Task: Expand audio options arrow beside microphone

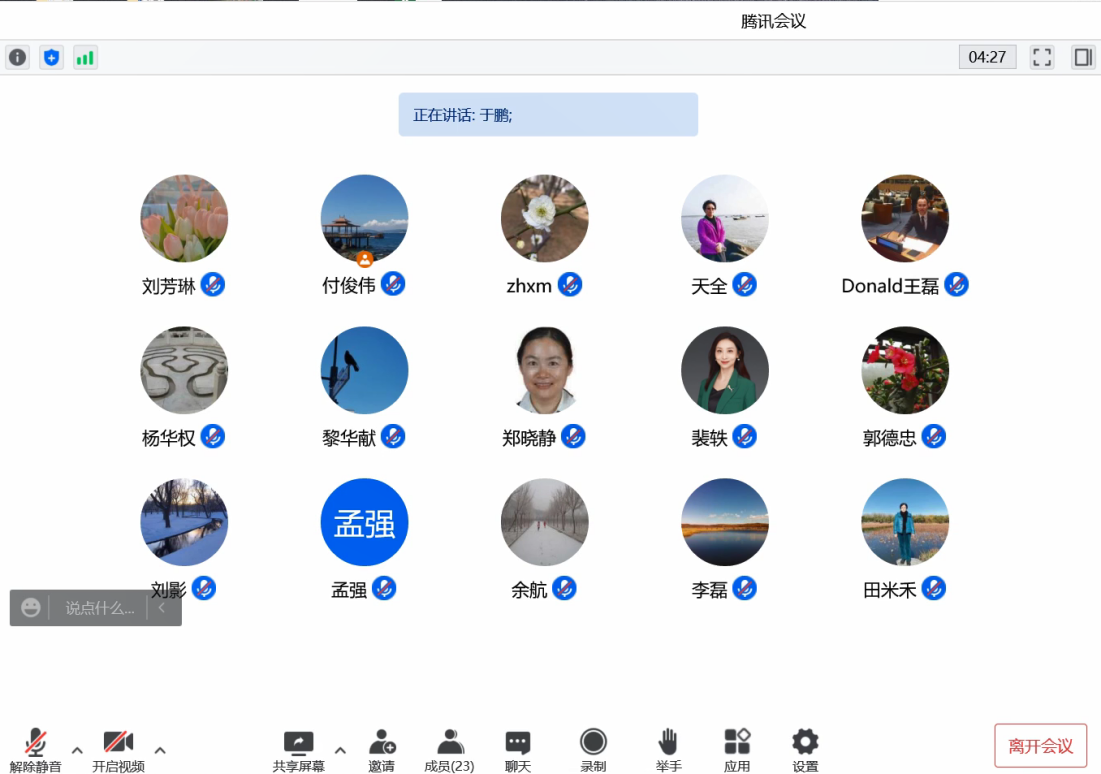Action: (77, 750)
